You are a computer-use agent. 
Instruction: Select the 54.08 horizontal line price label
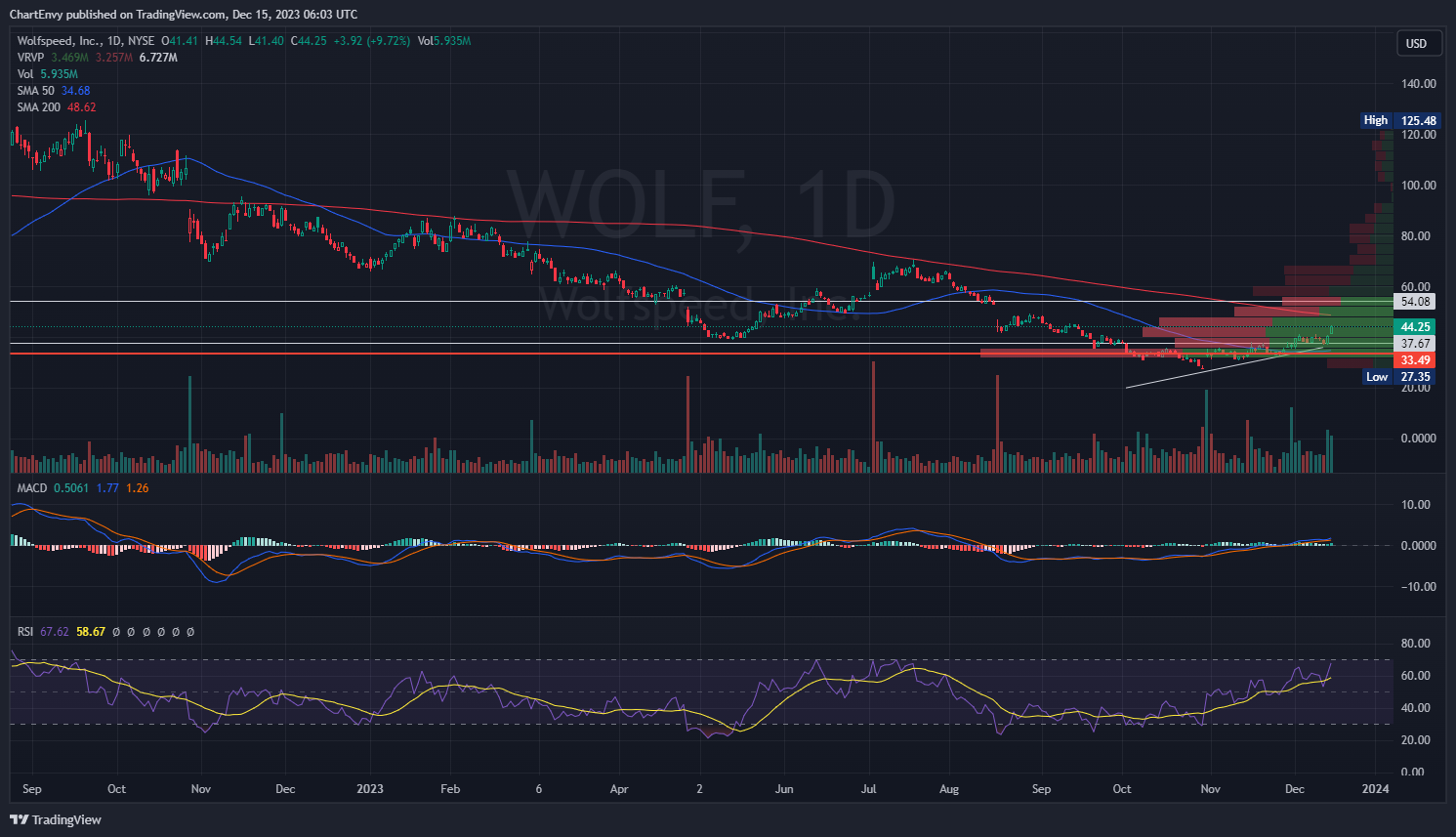pyautogui.click(x=1416, y=302)
